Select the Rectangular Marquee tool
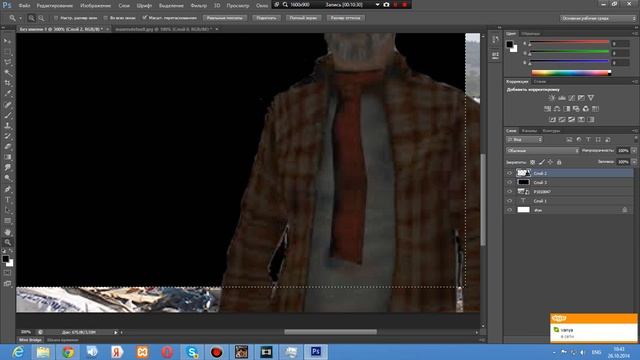The height and width of the screenshot is (360, 640). coord(8,52)
